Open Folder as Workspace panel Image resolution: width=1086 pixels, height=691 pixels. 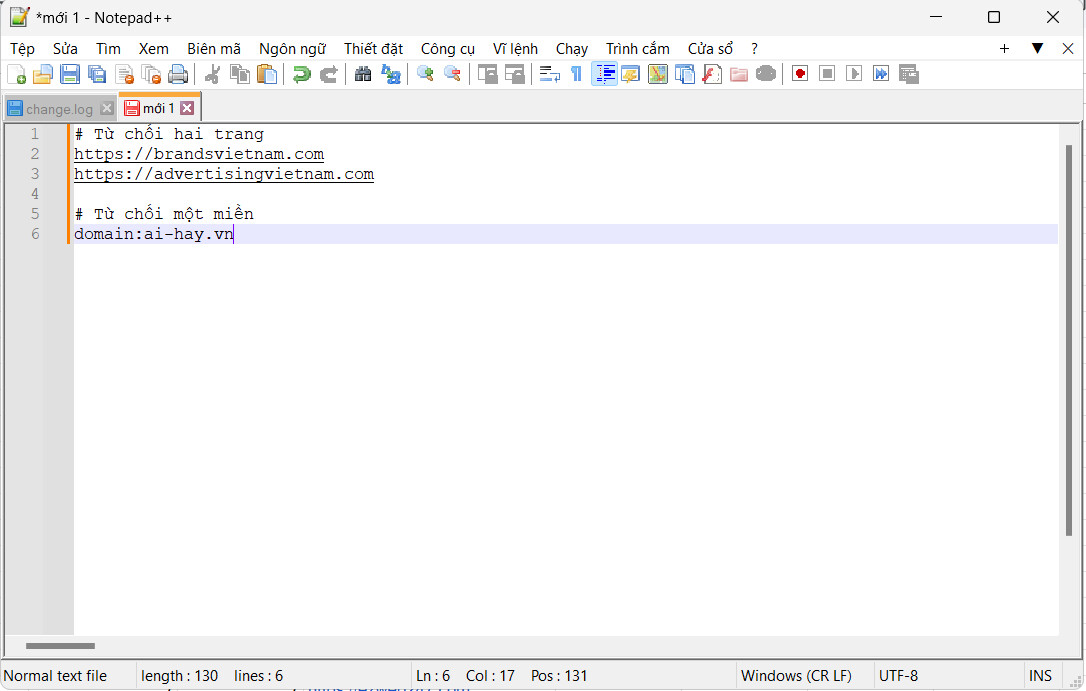point(739,74)
